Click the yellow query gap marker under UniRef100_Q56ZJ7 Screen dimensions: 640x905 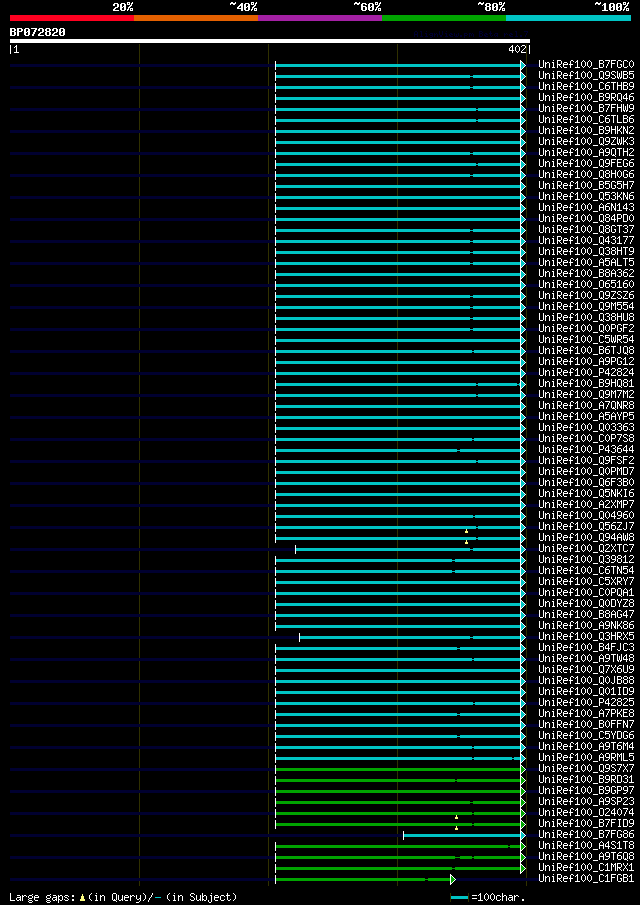tap(466, 530)
